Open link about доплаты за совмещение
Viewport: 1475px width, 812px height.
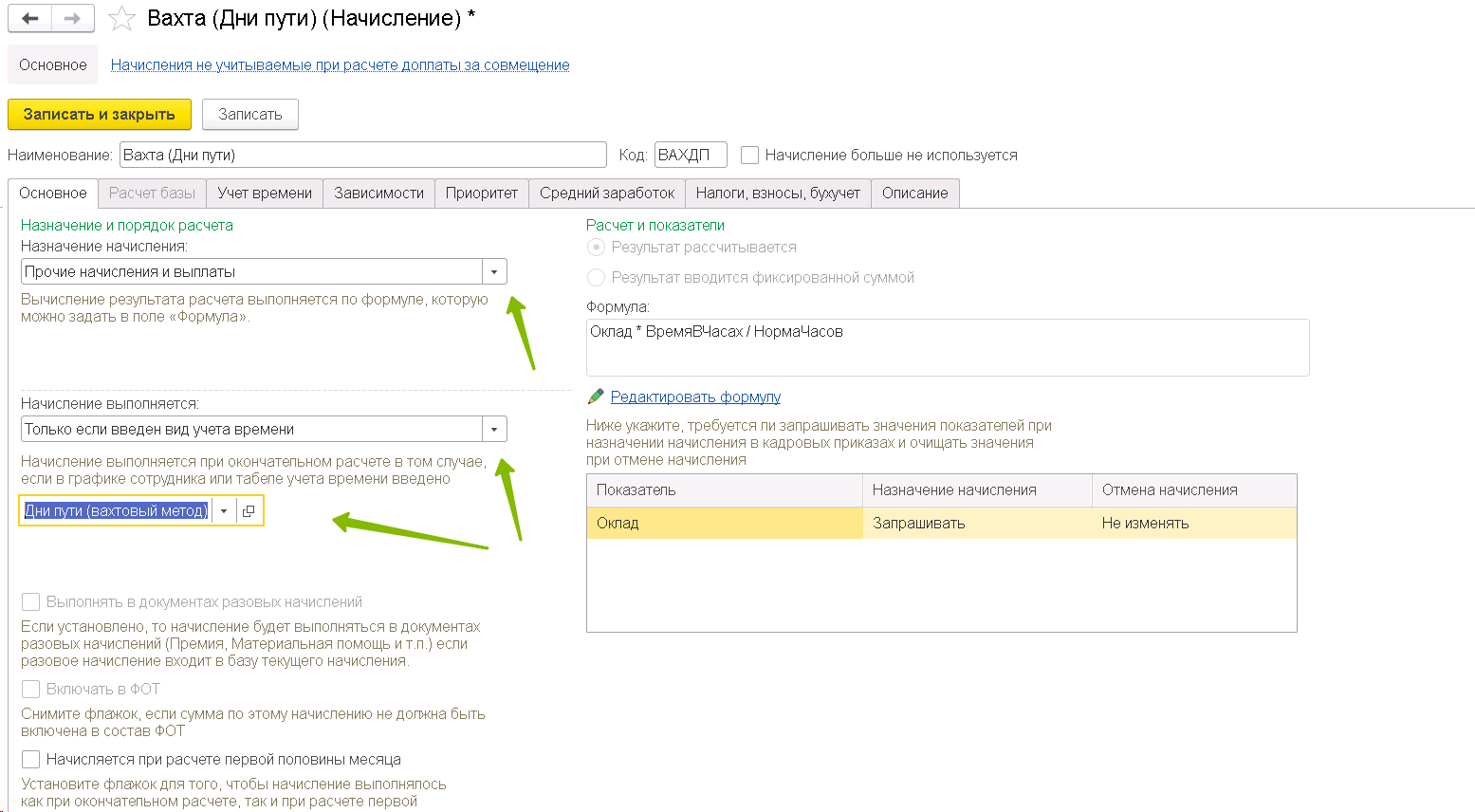coord(340,65)
